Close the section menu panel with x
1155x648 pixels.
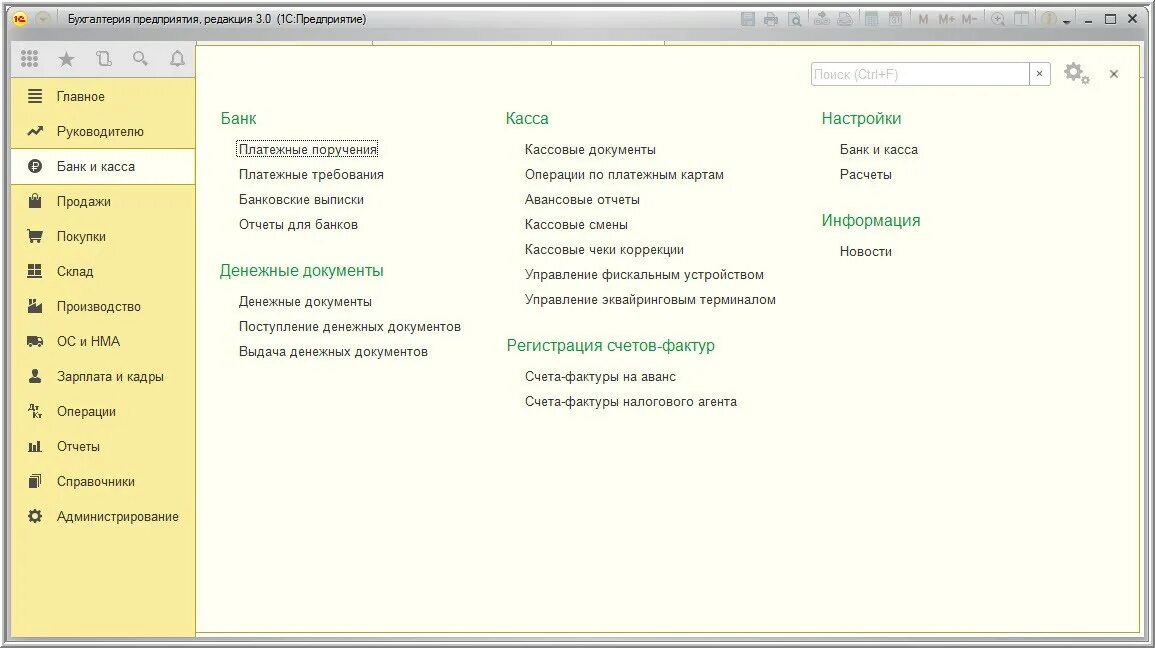pos(1114,74)
